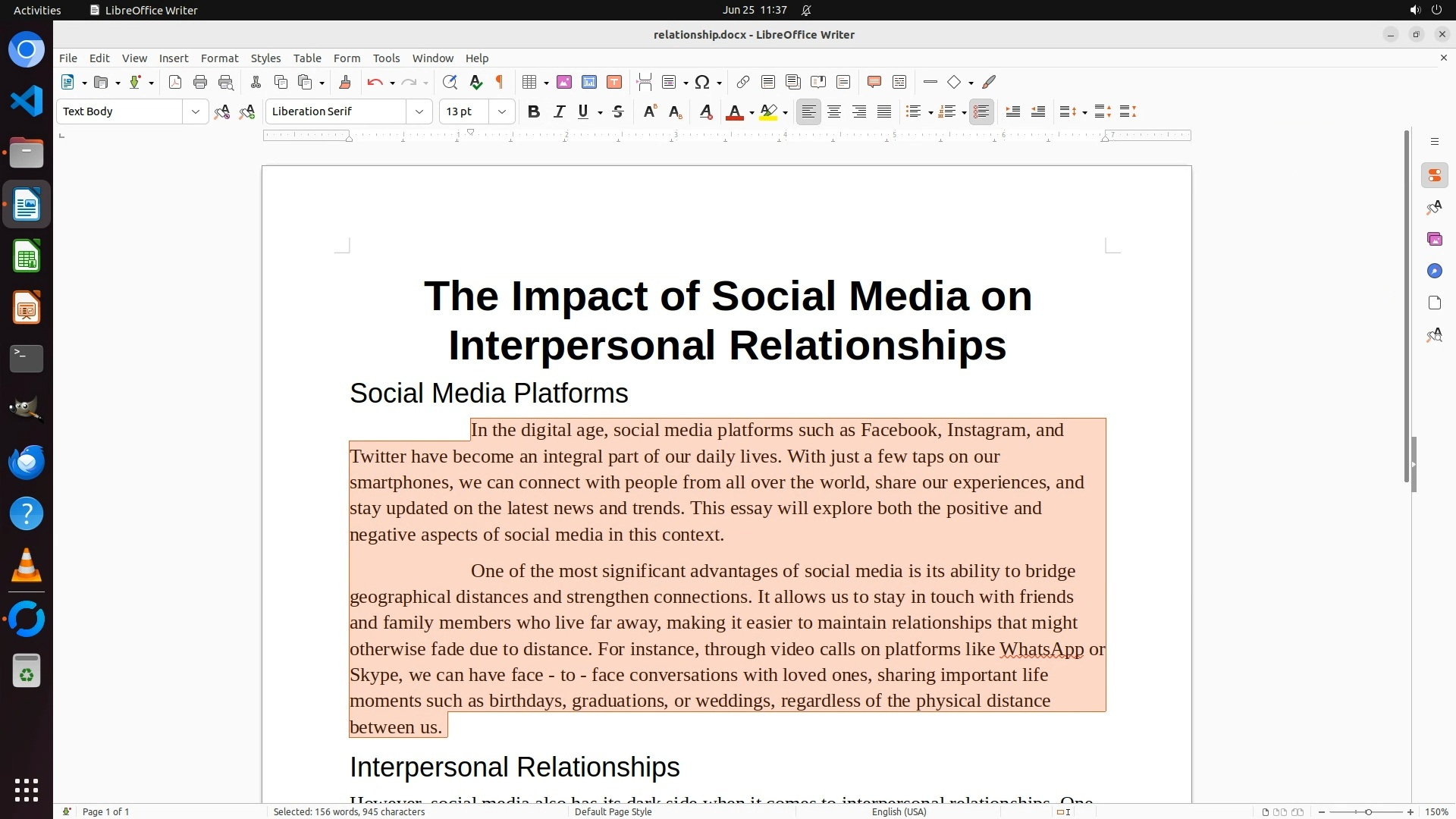Viewport: 1456px width, 819px height.
Task: Click Default Page Style in status bar
Action: coord(613,811)
